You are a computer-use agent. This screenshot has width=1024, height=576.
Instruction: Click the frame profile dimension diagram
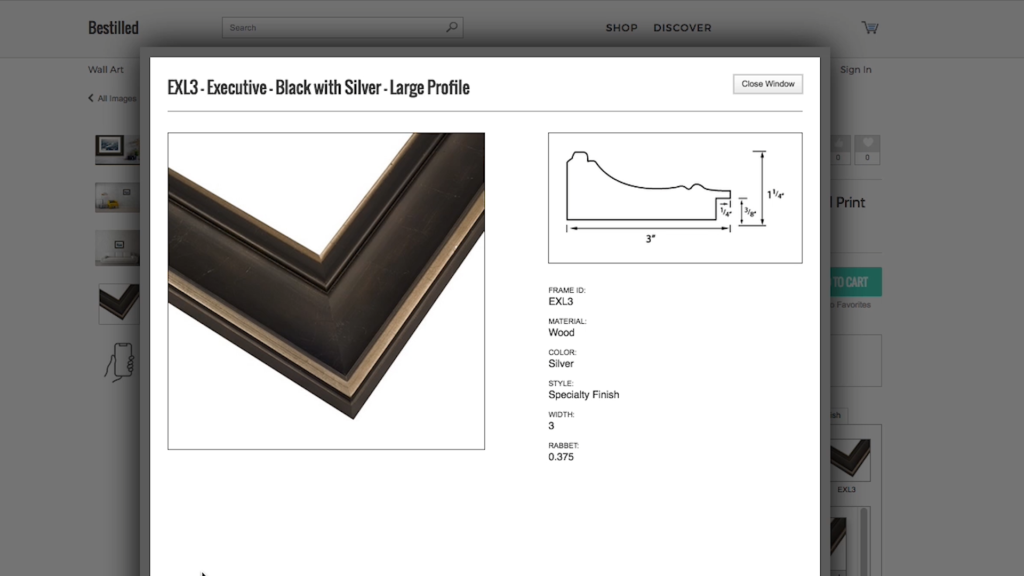675,198
